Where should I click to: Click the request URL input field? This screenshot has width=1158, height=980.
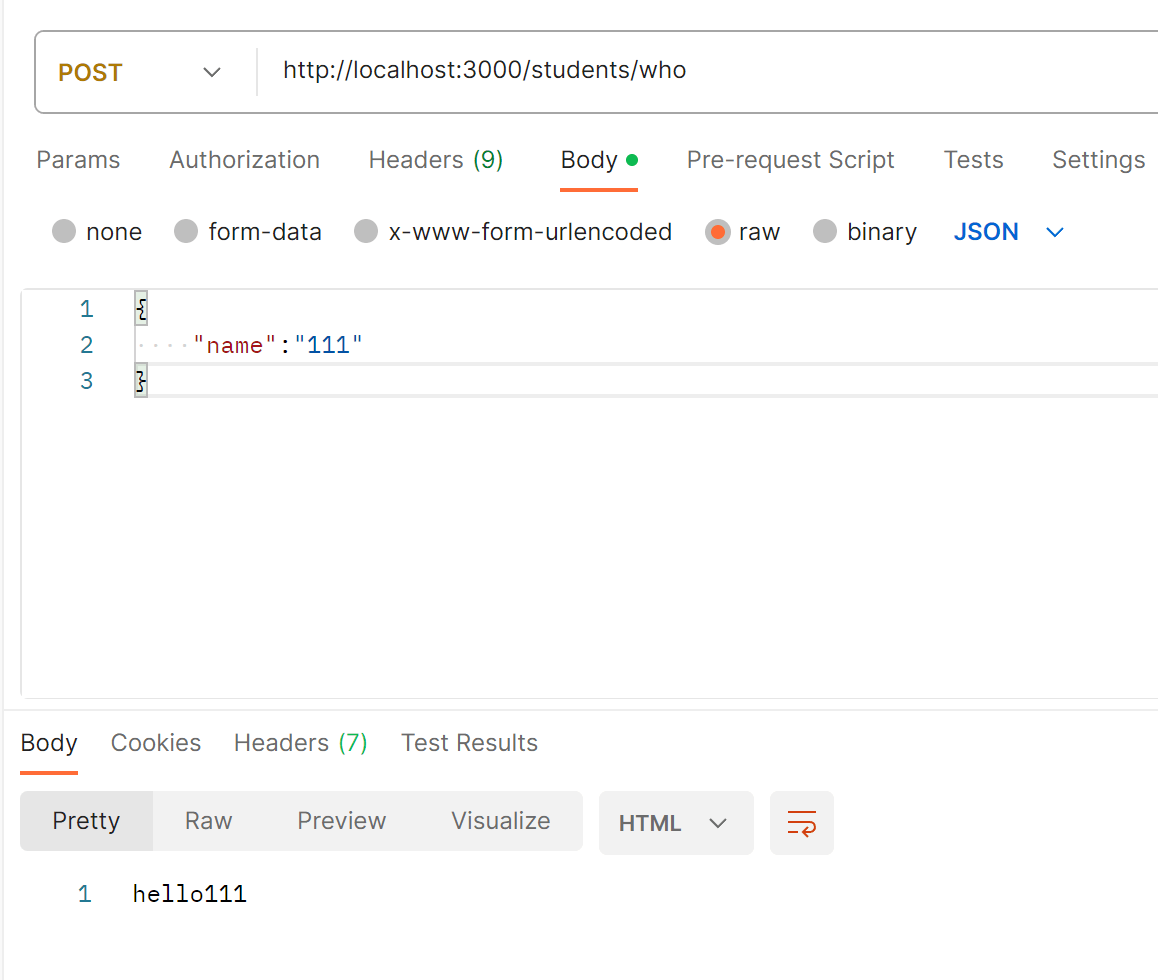coord(700,70)
